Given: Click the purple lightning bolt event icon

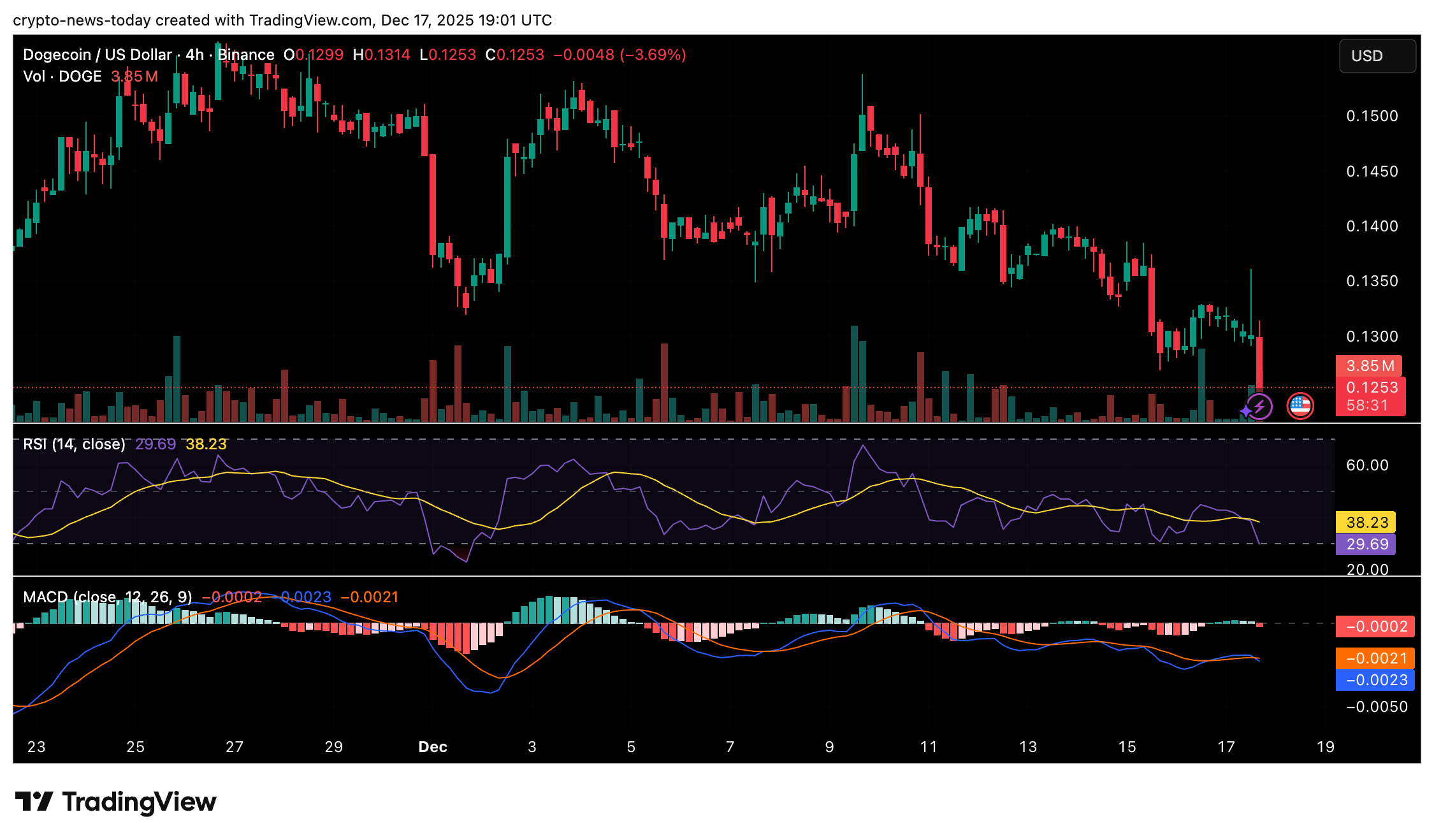Looking at the screenshot, I should pos(1259,407).
